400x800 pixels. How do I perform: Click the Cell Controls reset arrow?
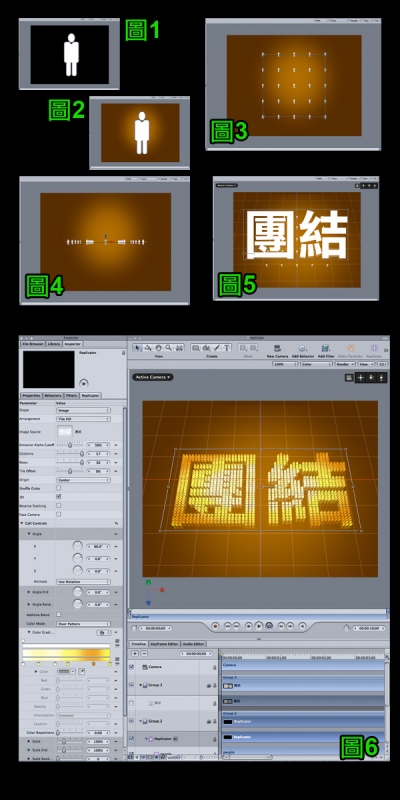pos(116,523)
